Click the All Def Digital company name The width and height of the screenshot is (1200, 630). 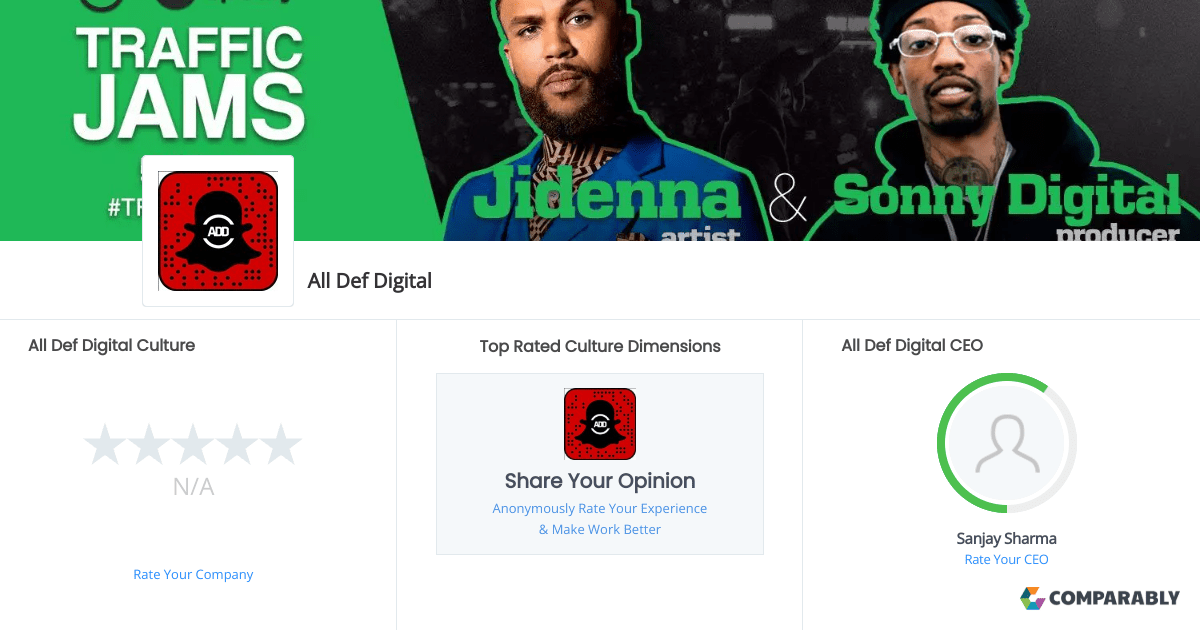[370, 281]
